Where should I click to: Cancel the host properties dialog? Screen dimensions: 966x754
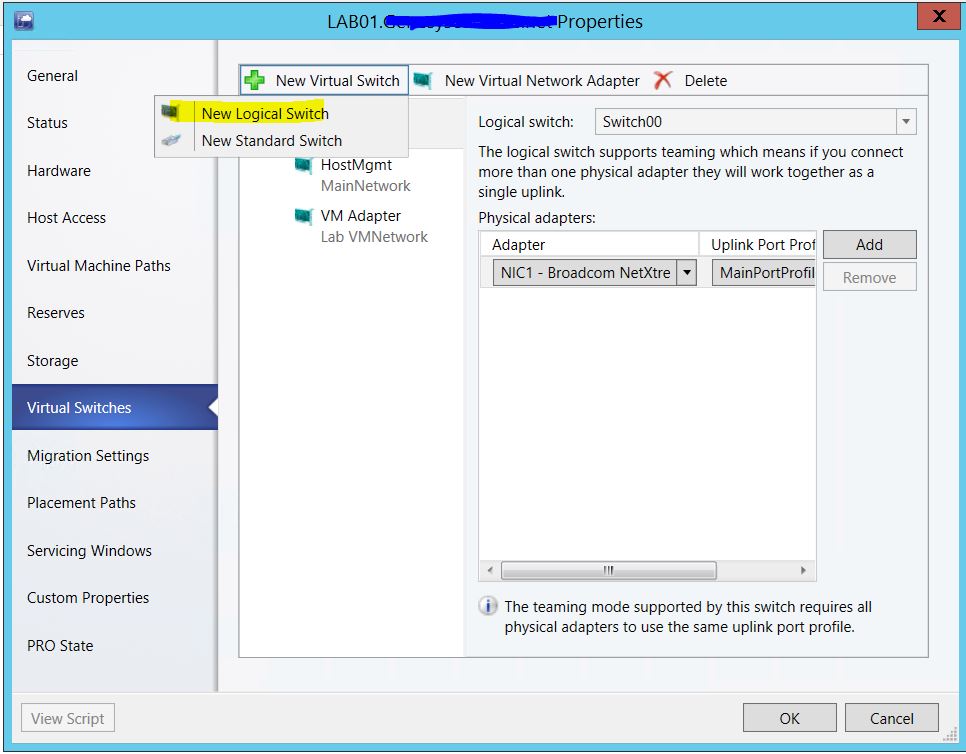pos(891,717)
